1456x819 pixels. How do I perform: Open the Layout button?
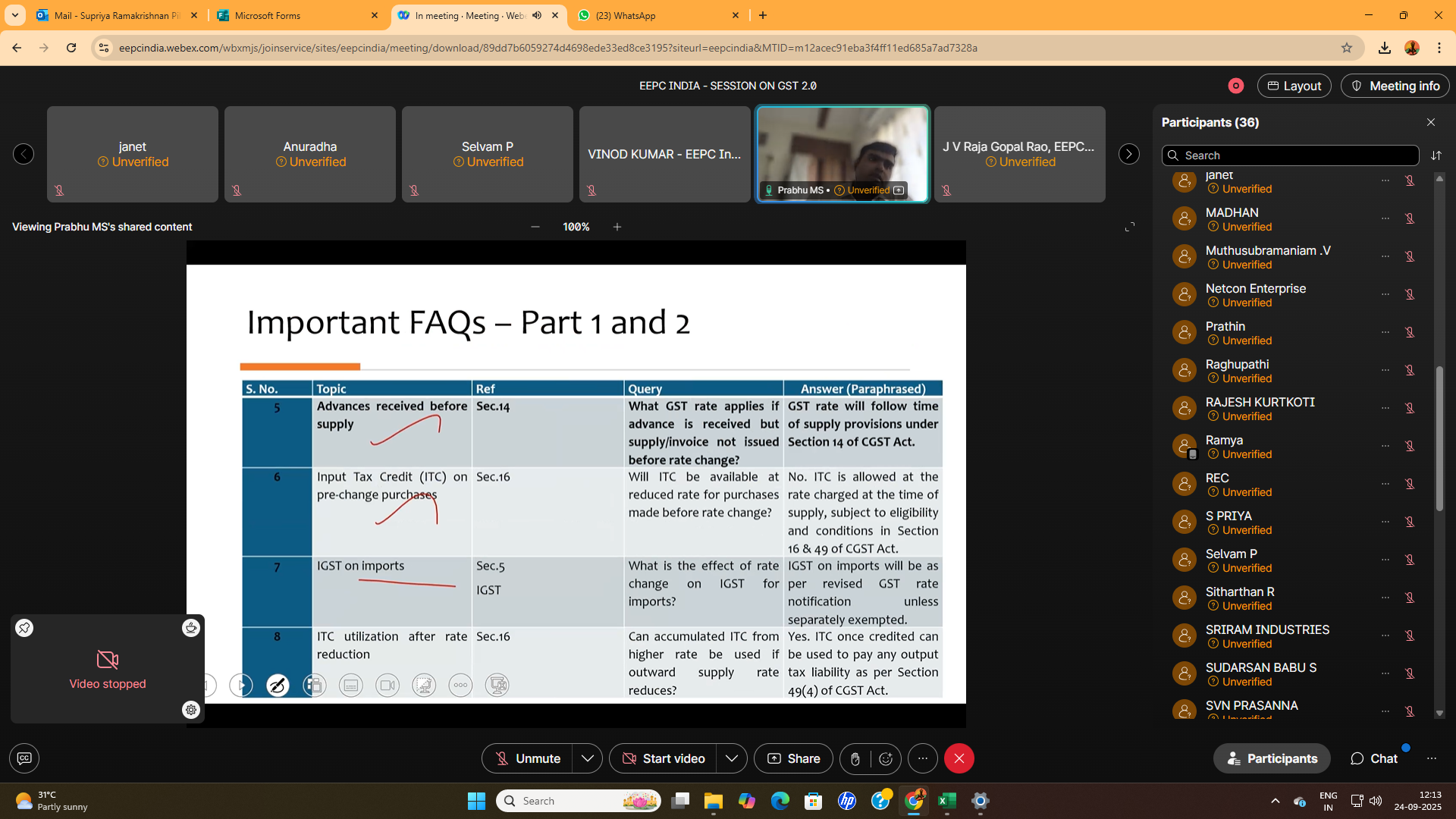1294,86
